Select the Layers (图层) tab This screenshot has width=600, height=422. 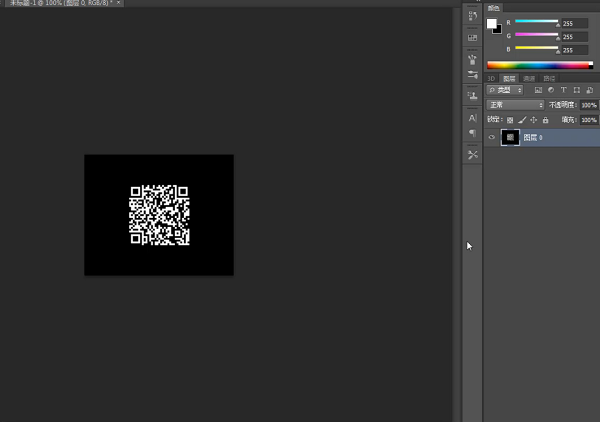point(509,78)
